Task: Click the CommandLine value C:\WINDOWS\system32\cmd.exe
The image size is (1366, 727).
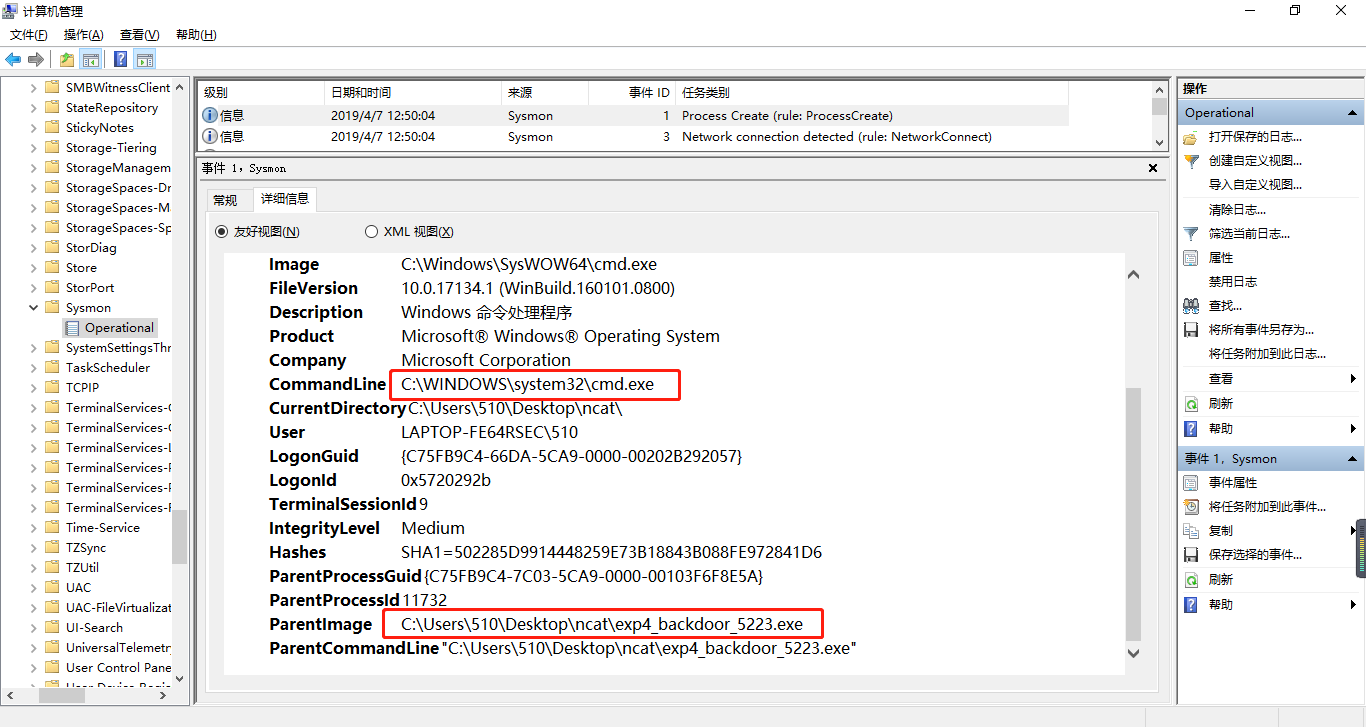Action: click(x=527, y=384)
